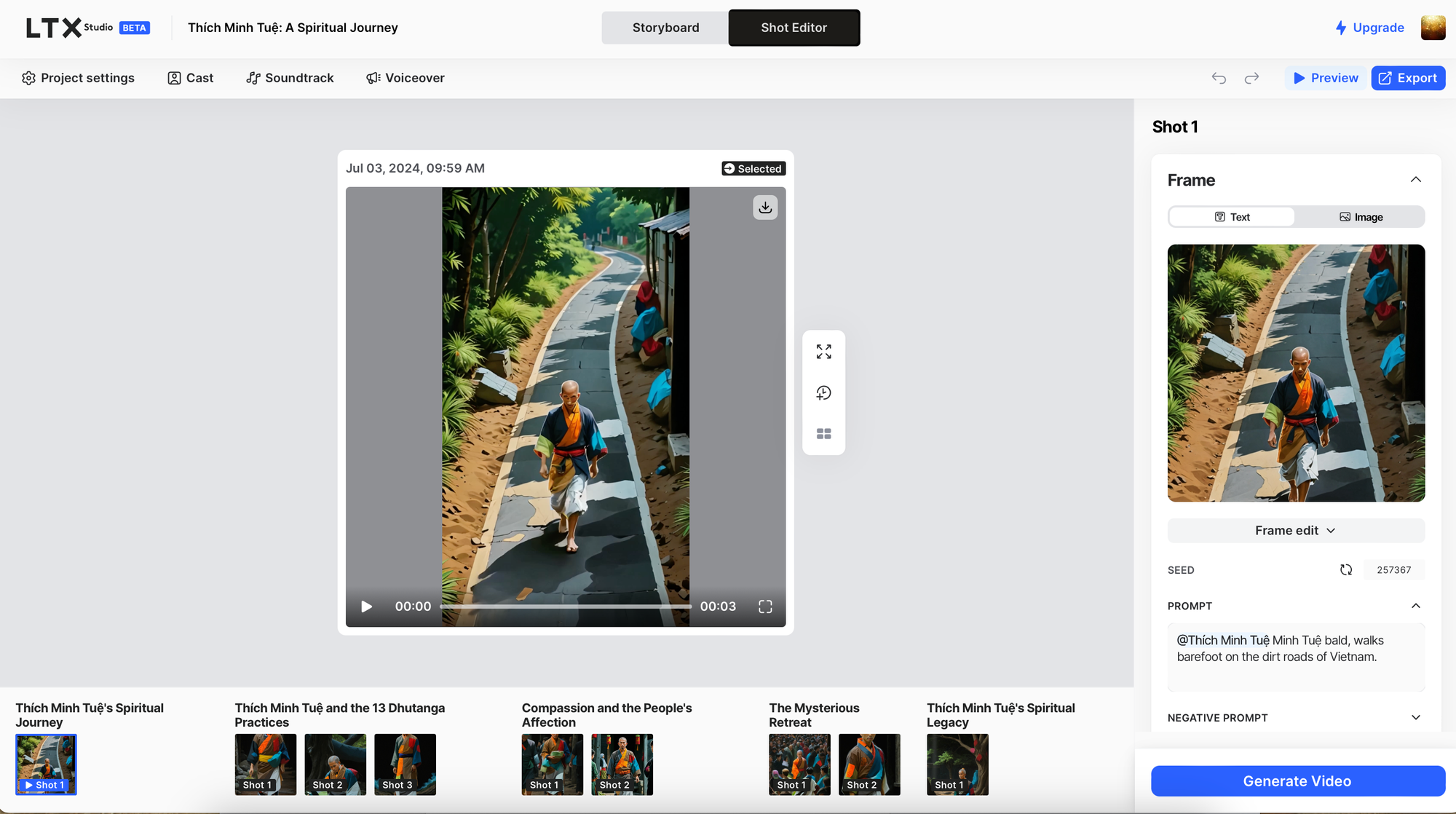Click the download icon on video
The height and width of the screenshot is (814, 1456).
[x=765, y=208]
